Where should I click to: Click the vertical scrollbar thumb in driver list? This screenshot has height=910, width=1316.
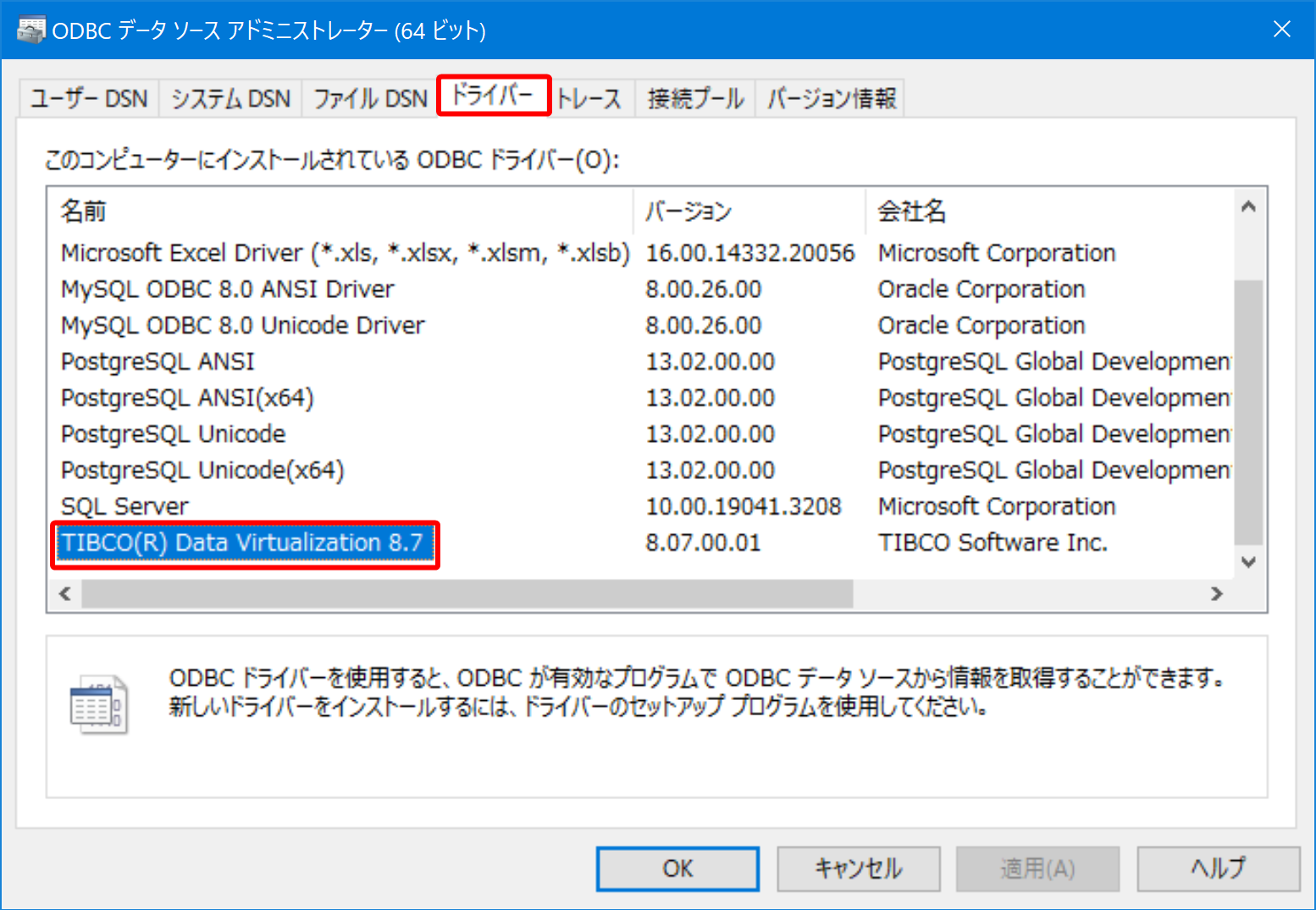1248,412
